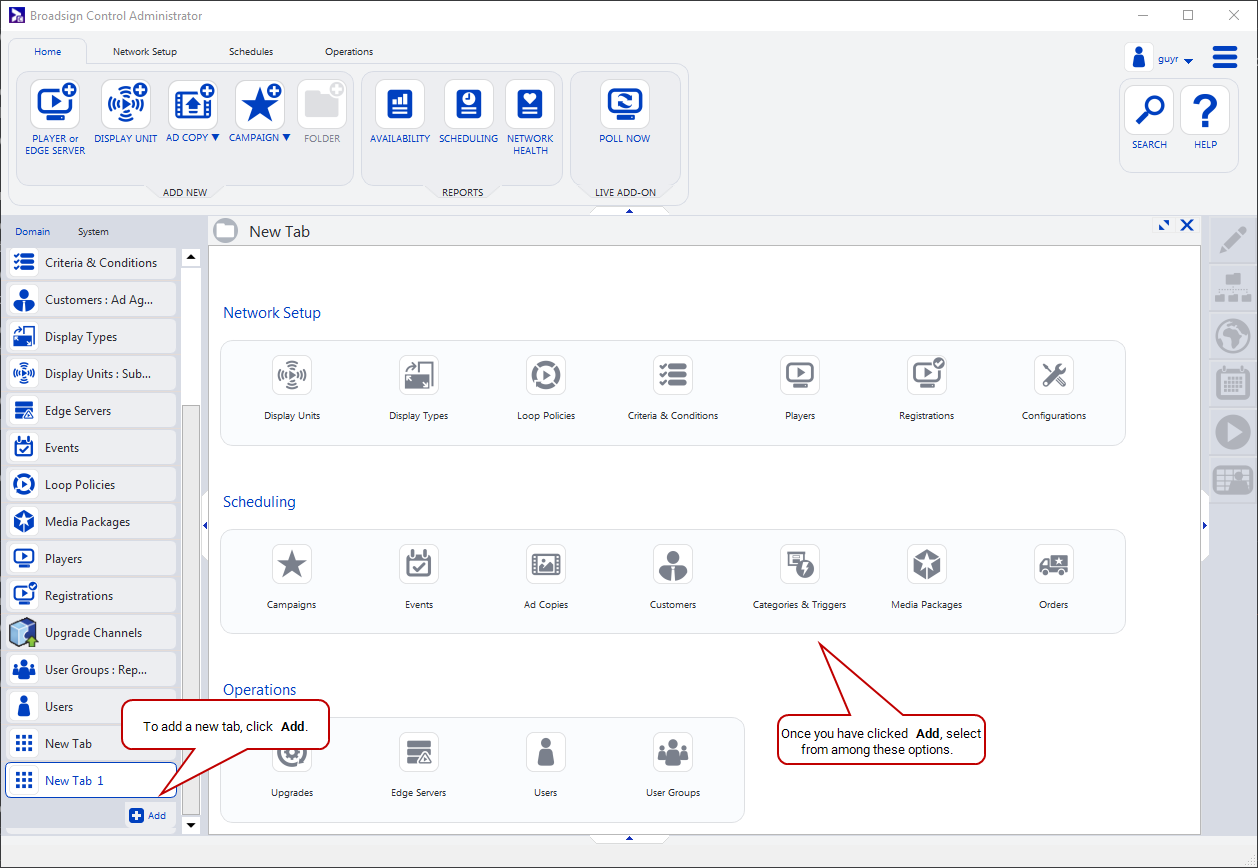
Task: Open Edge Servers in Operations panel
Action: [x=419, y=766]
